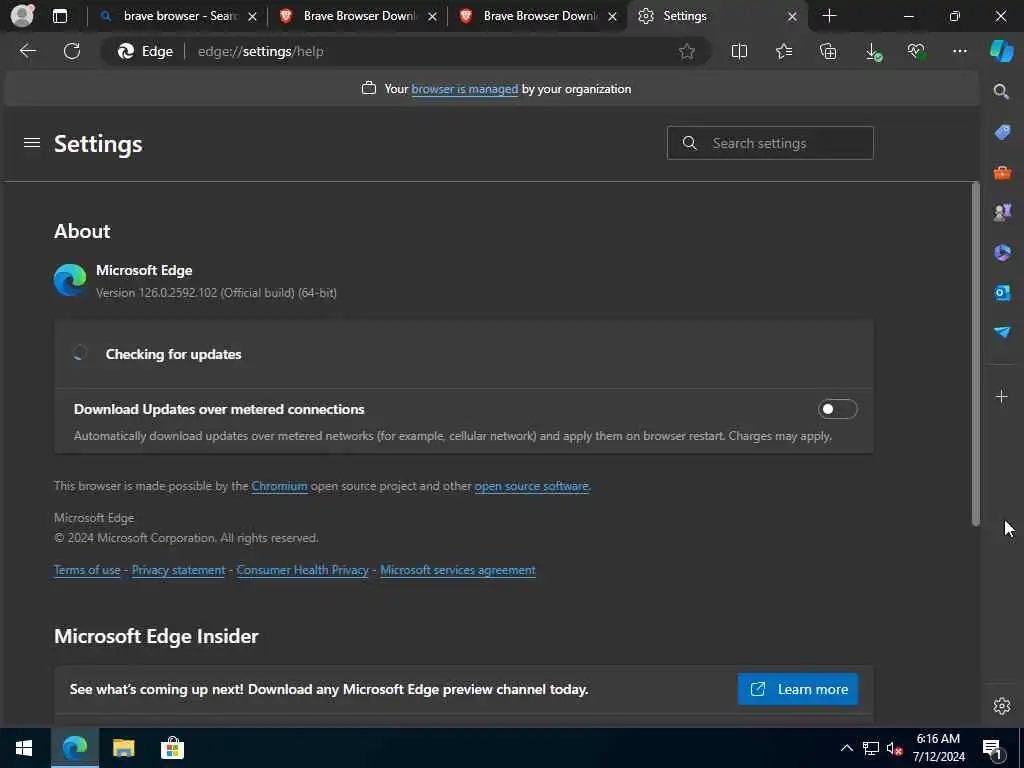This screenshot has height=768, width=1024.
Task: Open the Microsoft services agreement link
Action: click(x=458, y=570)
